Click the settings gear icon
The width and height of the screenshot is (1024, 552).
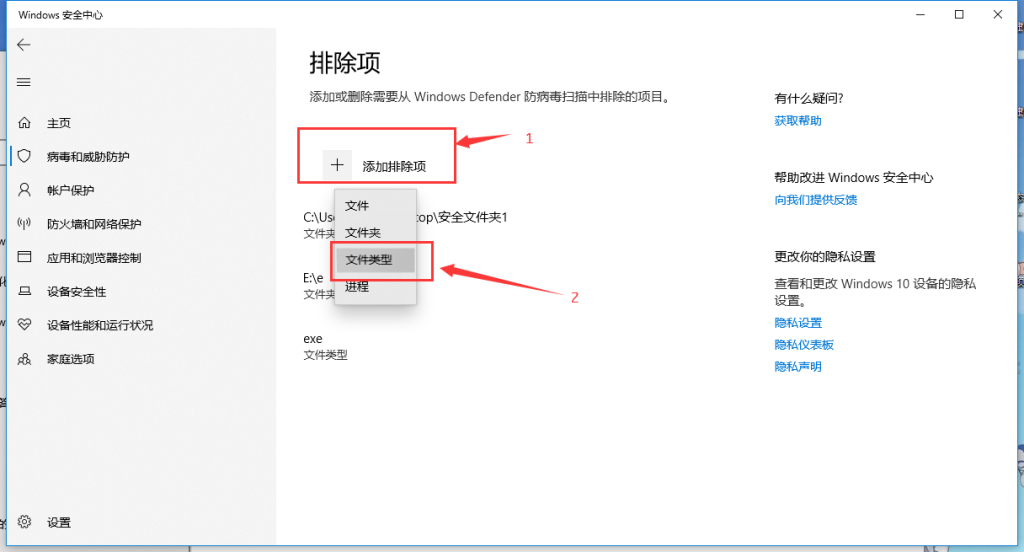click(x=25, y=522)
